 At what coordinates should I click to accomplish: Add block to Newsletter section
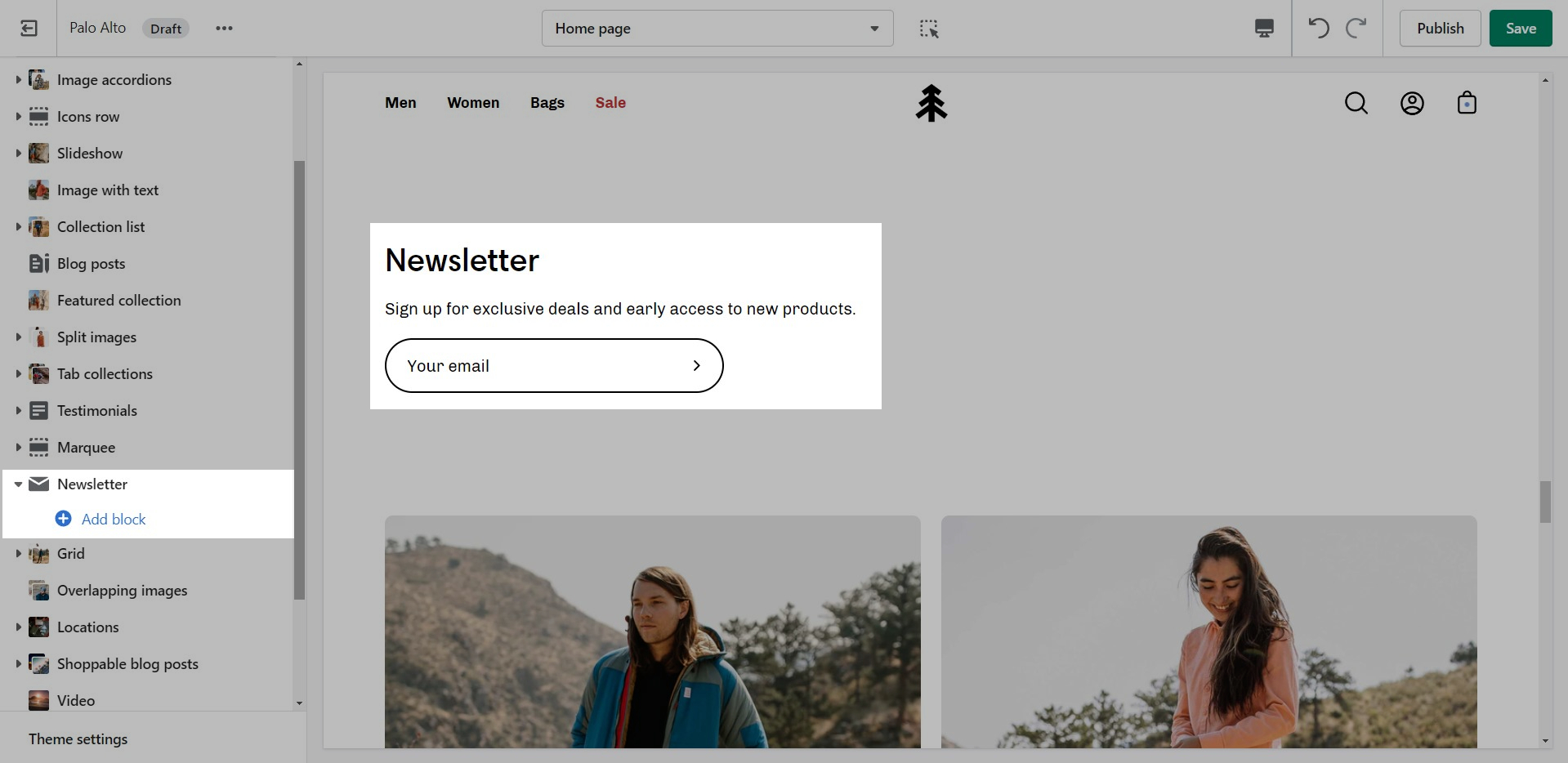(113, 520)
